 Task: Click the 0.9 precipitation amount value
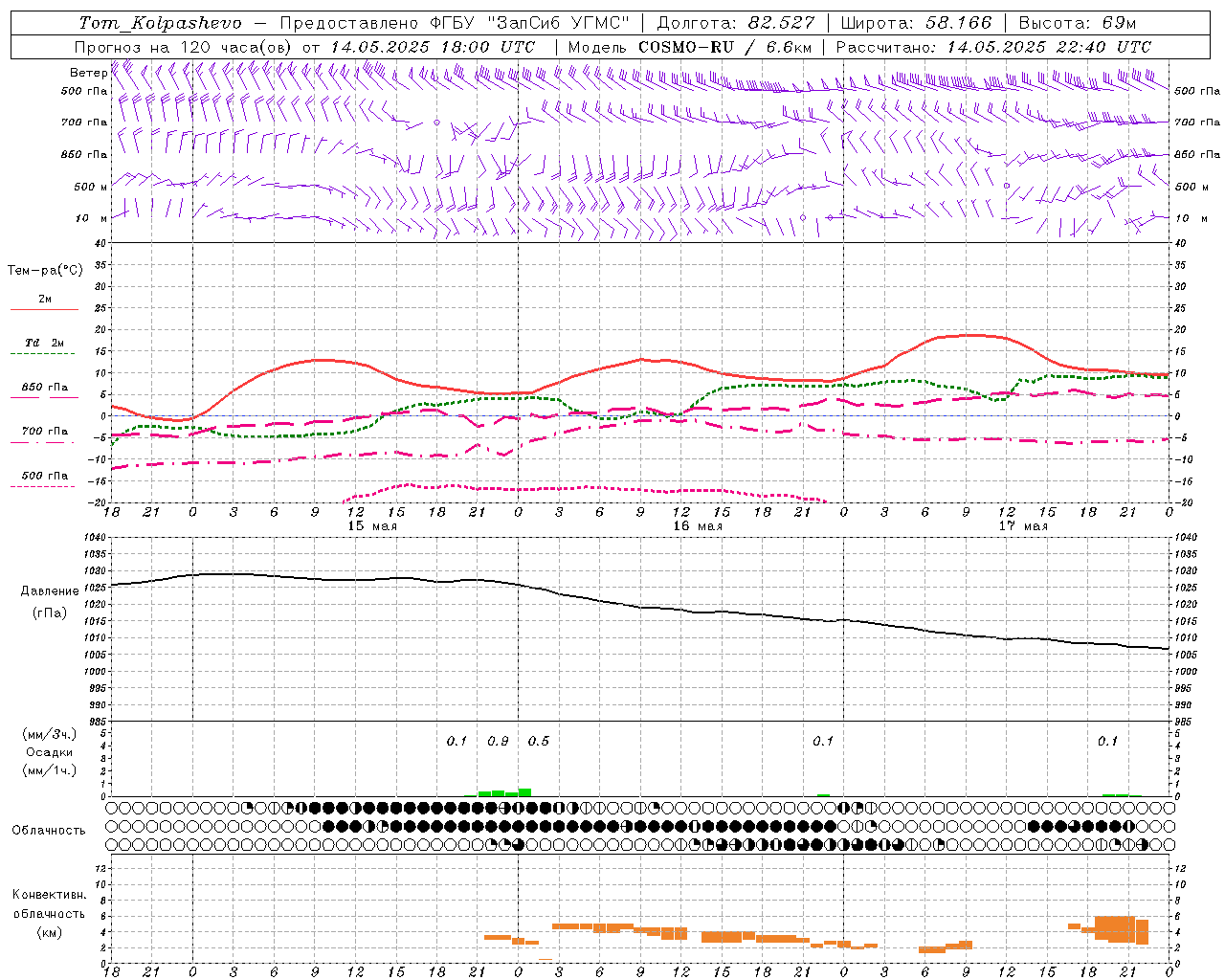[x=498, y=742]
